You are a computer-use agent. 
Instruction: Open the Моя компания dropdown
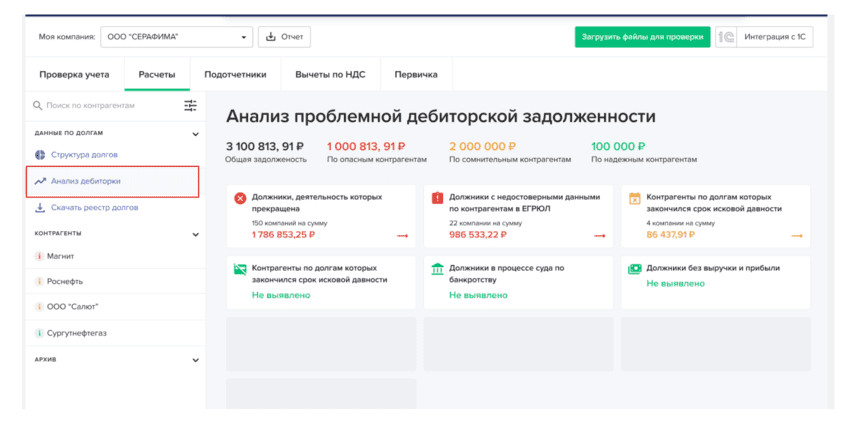click(176, 37)
